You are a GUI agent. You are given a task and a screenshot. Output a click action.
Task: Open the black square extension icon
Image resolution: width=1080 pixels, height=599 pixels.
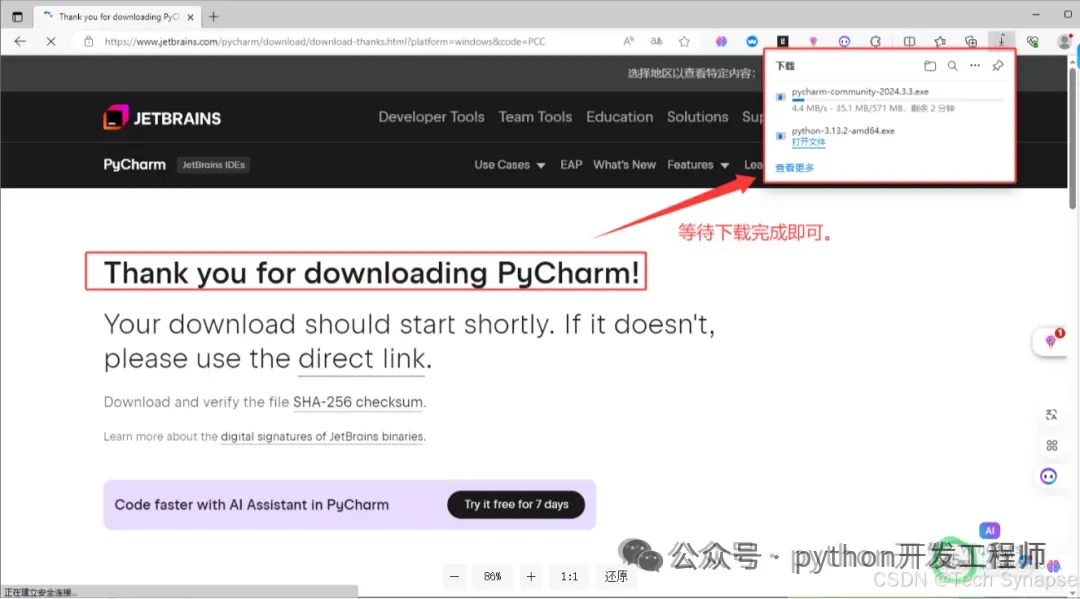(x=783, y=41)
